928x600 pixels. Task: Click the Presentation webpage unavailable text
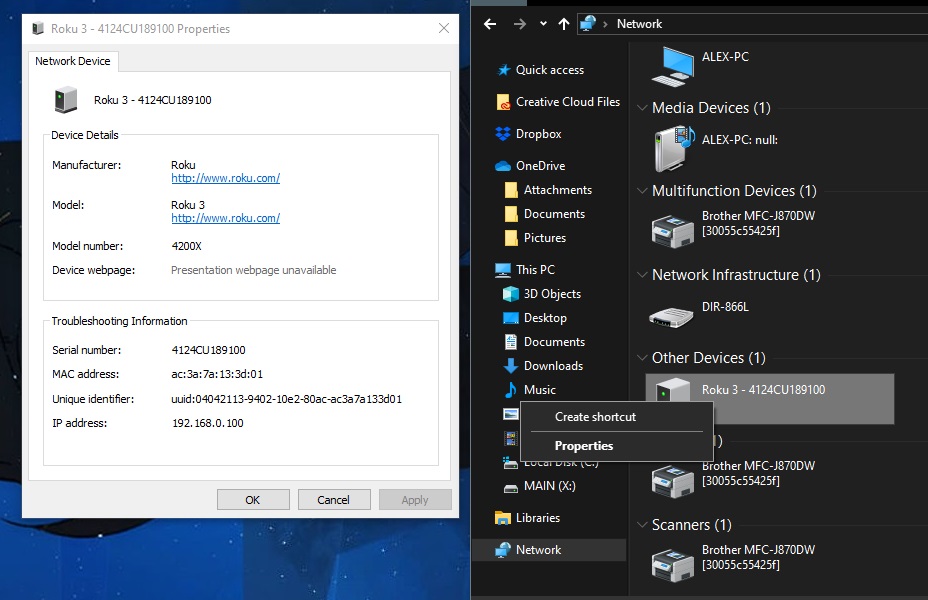[253, 270]
